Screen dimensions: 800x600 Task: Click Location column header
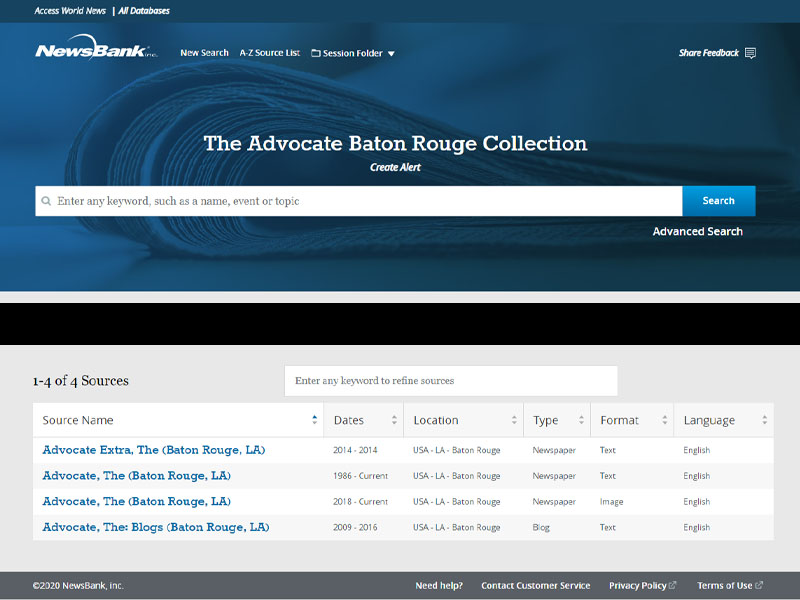463,420
